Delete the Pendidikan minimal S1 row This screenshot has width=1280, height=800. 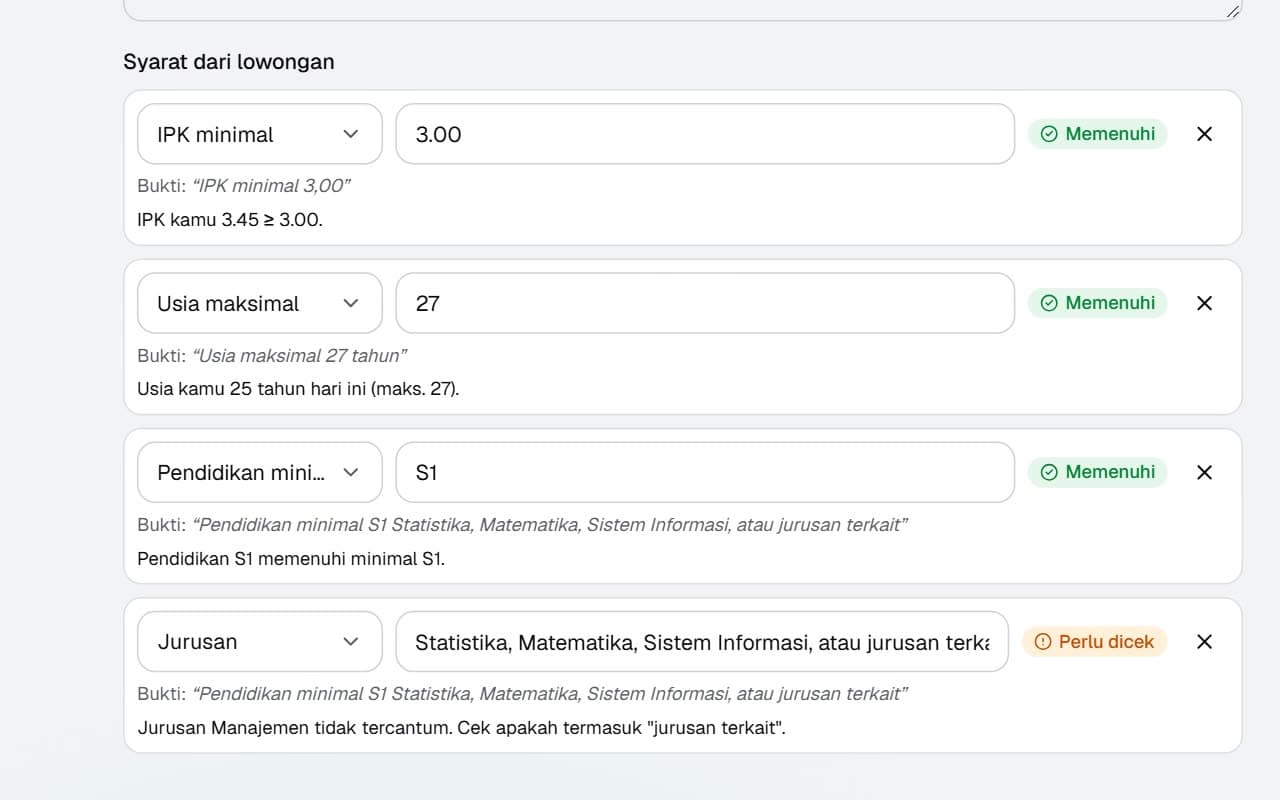point(1204,472)
